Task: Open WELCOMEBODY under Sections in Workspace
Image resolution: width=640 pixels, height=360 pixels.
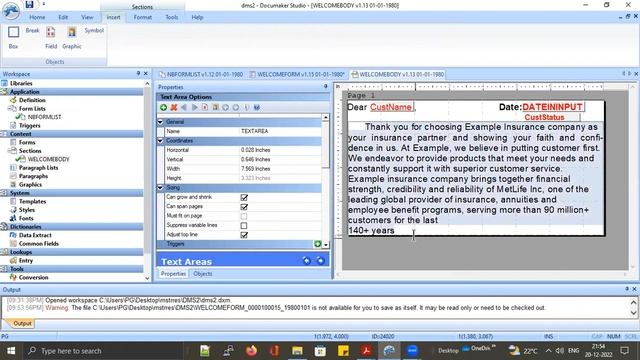Action: [49, 159]
